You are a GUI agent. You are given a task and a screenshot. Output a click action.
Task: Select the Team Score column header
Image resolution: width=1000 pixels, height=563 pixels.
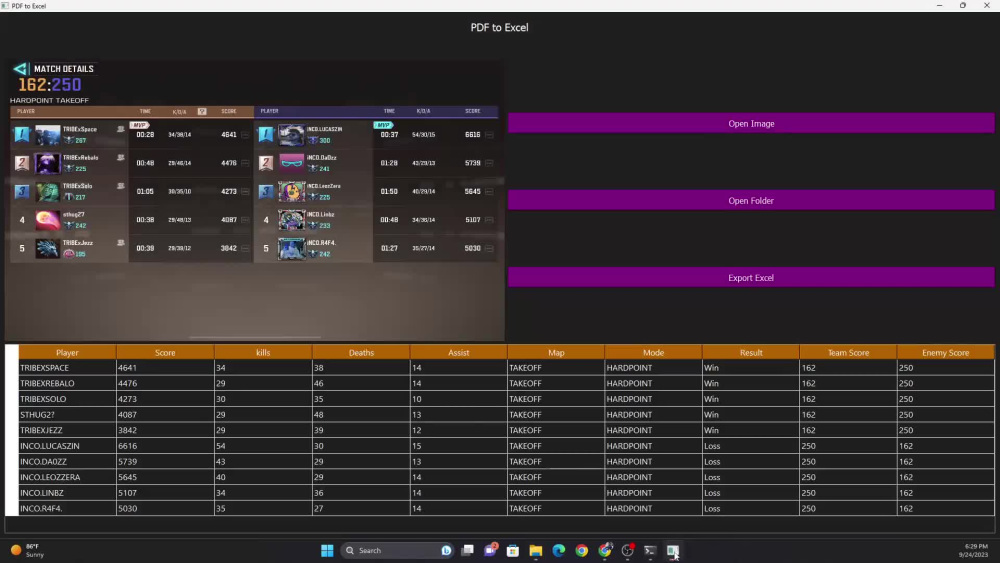(x=848, y=352)
